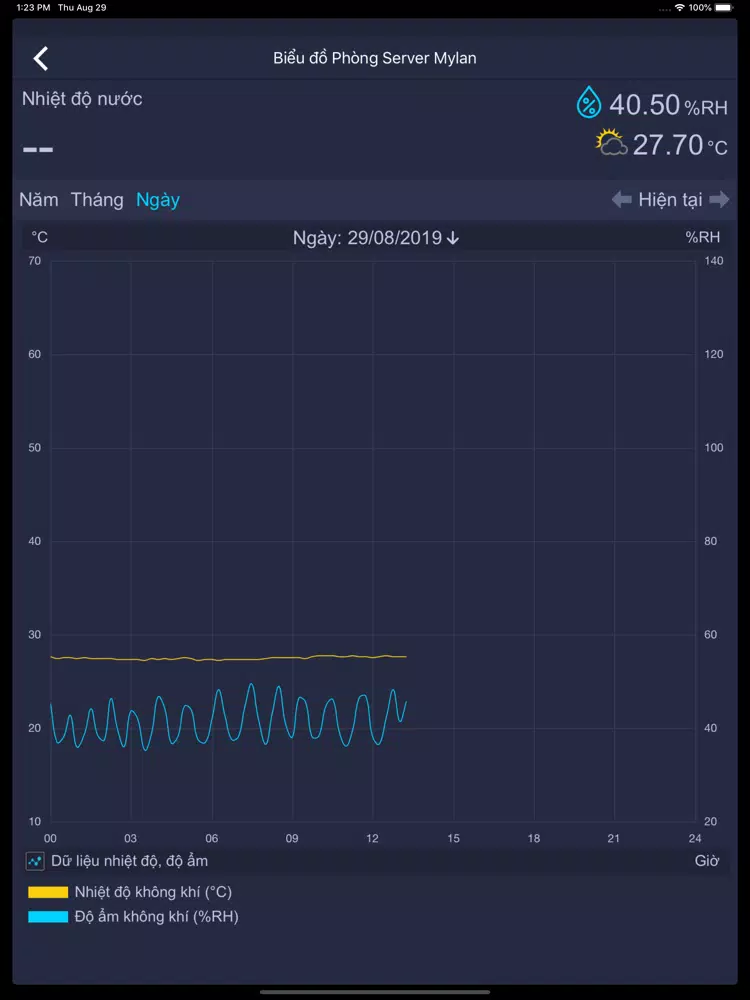Tap the yellow temperature line on chart
Image resolution: width=750 pixels, height=1000 pixels.
[x=228, y=658]
